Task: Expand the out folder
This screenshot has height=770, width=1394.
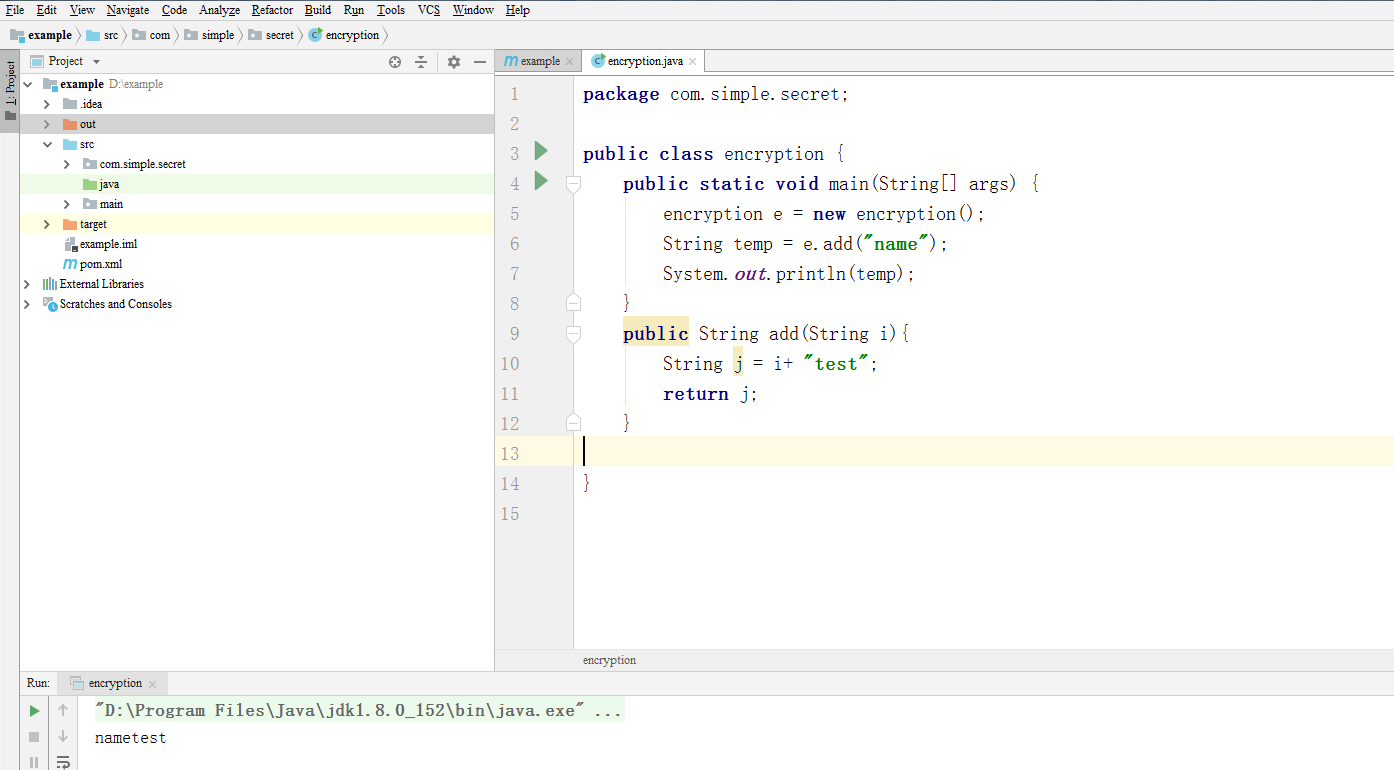Action: point(47,124)
